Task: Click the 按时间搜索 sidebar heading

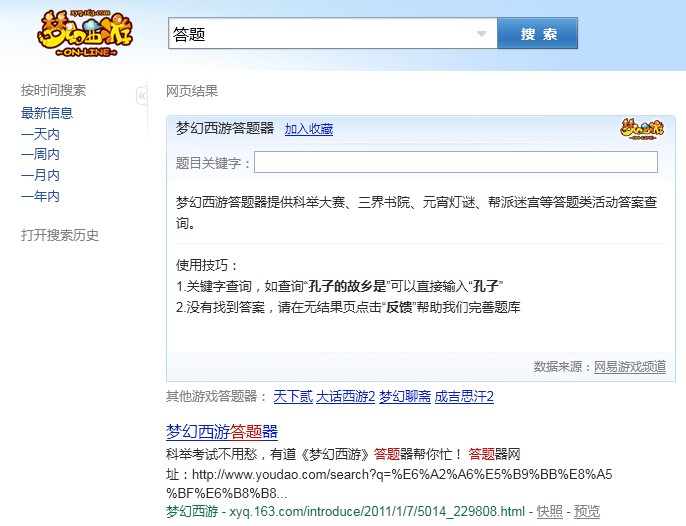Action: click(x=53, y=90)
